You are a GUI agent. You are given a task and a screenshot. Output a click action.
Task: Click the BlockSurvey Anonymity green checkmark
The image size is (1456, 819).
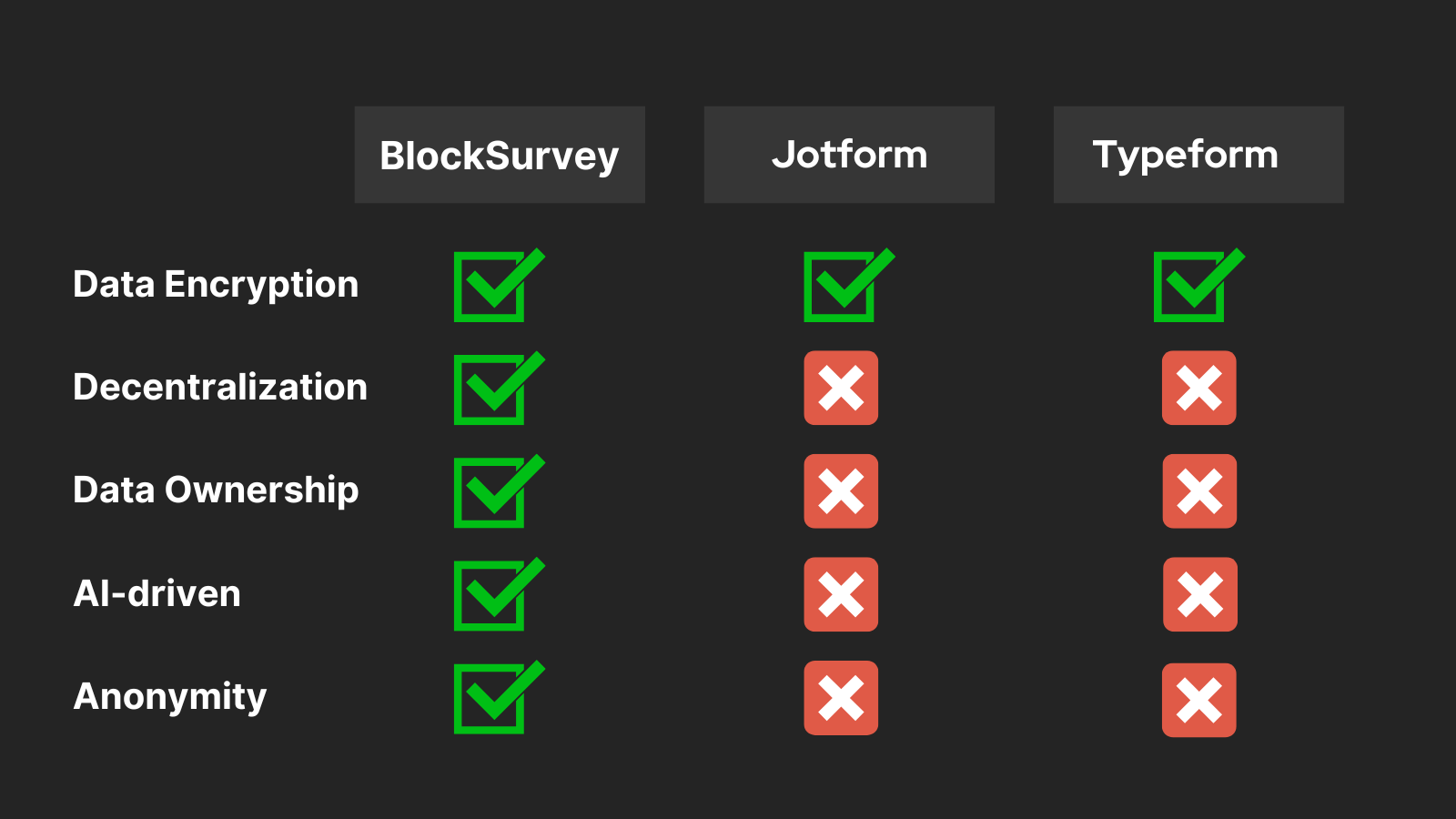(x=499, y=697)
